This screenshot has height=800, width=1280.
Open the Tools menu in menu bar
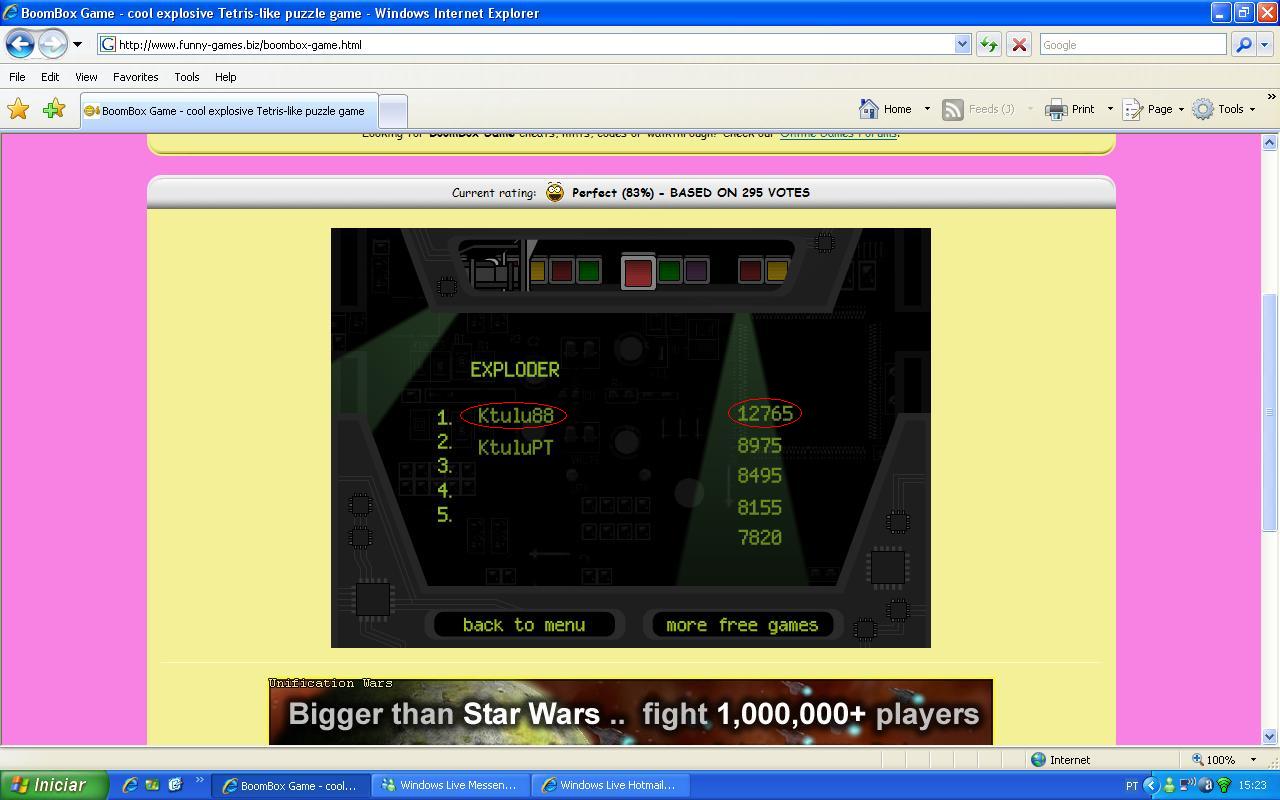pos(186,77)
